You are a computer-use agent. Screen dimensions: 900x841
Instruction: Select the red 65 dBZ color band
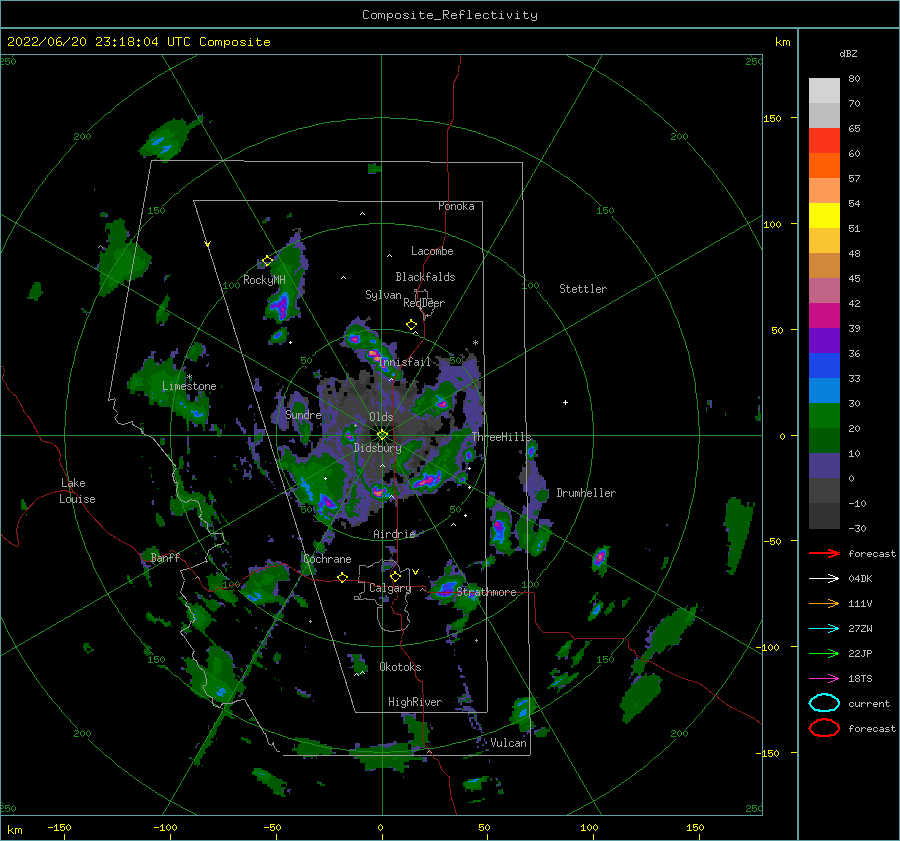(x=824, y=141)
